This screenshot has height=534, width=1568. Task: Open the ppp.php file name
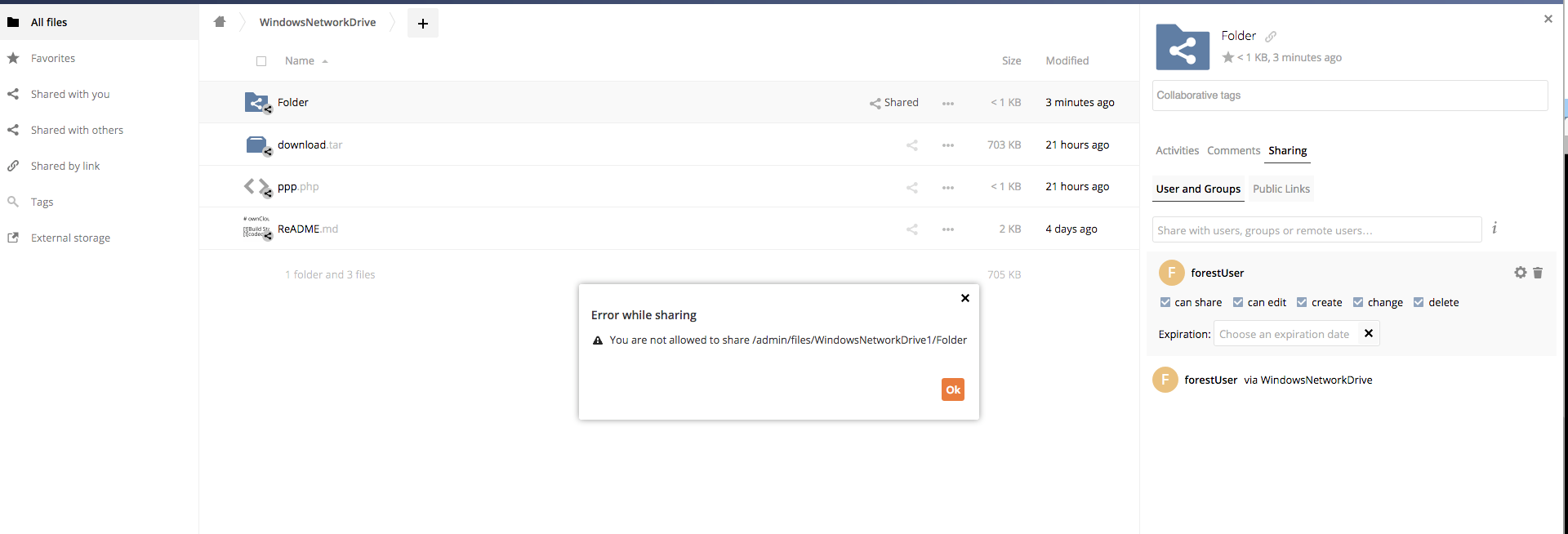(298, 187)
